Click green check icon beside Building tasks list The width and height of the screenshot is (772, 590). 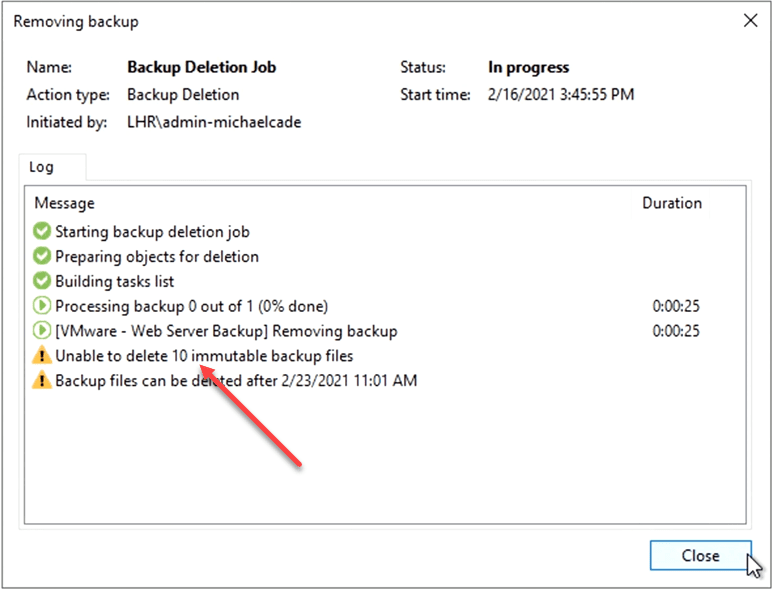(42, 281)
